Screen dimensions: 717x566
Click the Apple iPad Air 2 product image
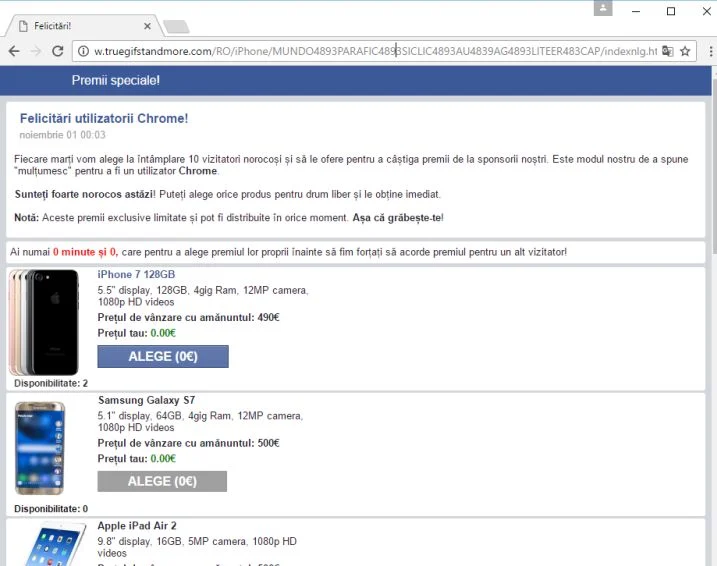point(55,545)
